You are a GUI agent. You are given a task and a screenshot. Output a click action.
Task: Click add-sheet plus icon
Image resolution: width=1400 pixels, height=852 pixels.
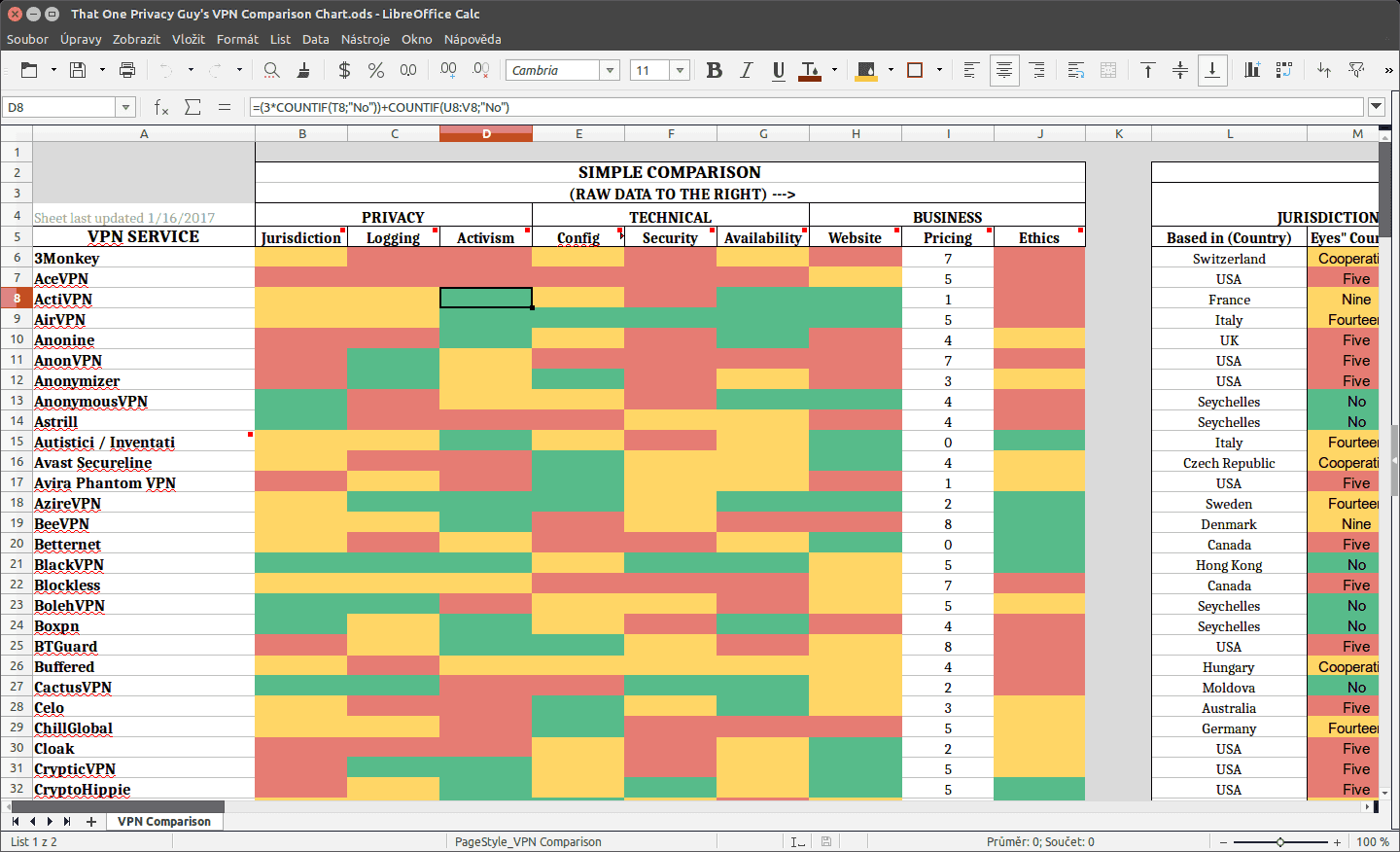(91, 822)
